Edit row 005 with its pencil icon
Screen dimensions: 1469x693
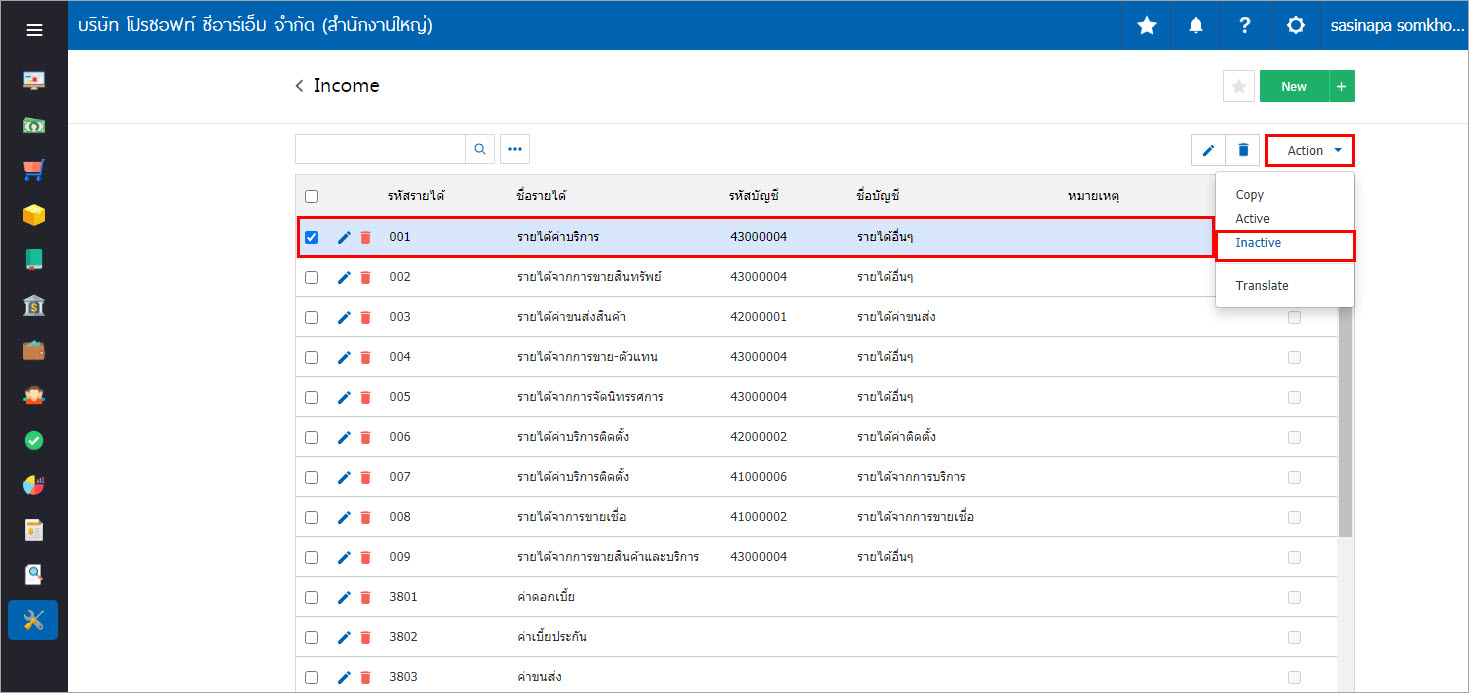point(344,397)
